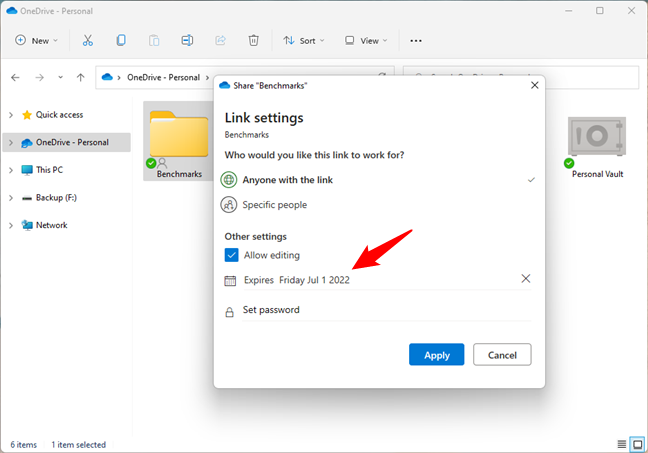648x453 pixels.
Task: Expand the This PC tree node
Action: click(x=11, y=170)
